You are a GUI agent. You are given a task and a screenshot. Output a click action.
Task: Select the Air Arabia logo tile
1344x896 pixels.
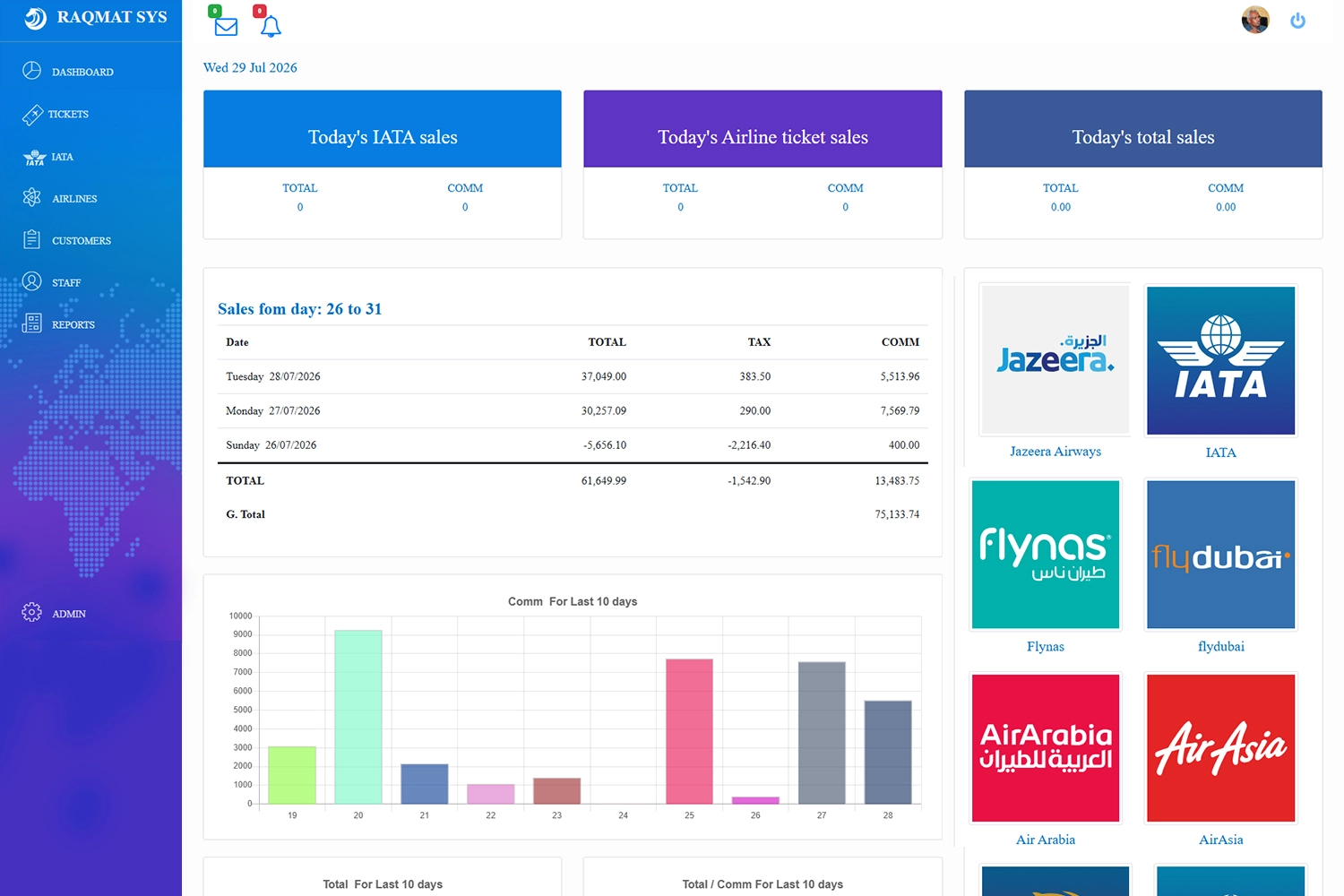pos(1046,748)
